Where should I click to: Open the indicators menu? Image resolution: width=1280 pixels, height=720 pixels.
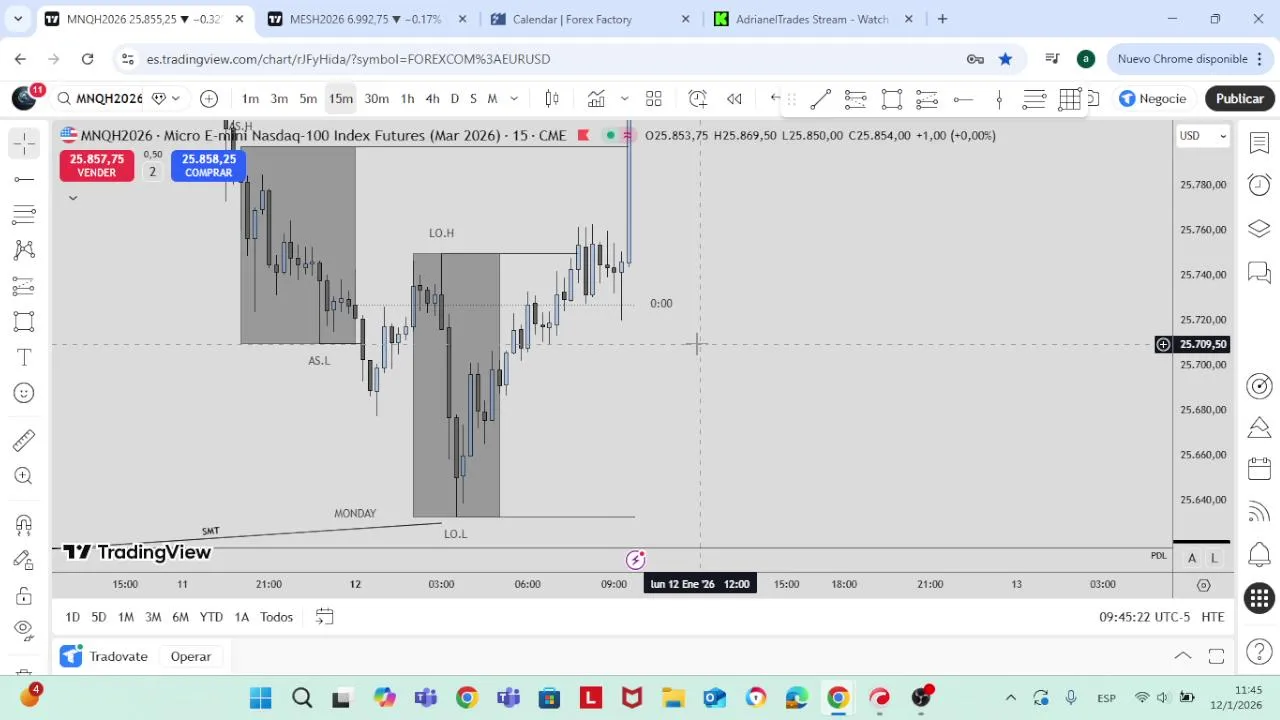tap(596, 98)
